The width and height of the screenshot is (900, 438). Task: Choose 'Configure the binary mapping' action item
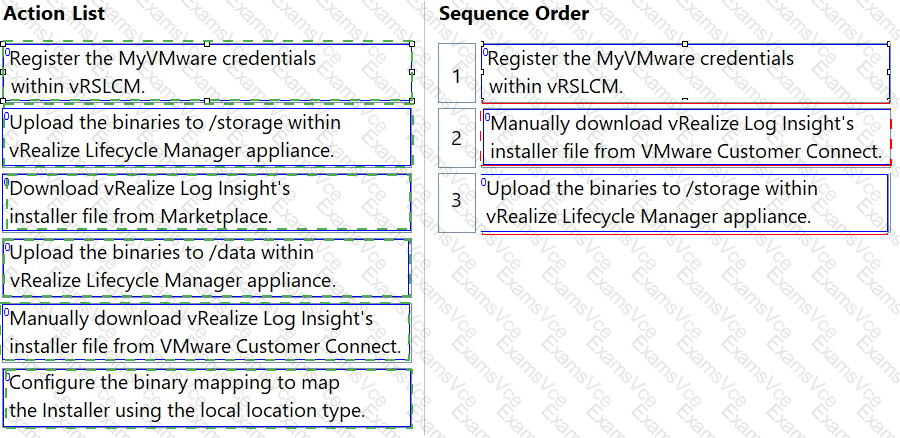[207, 398]
